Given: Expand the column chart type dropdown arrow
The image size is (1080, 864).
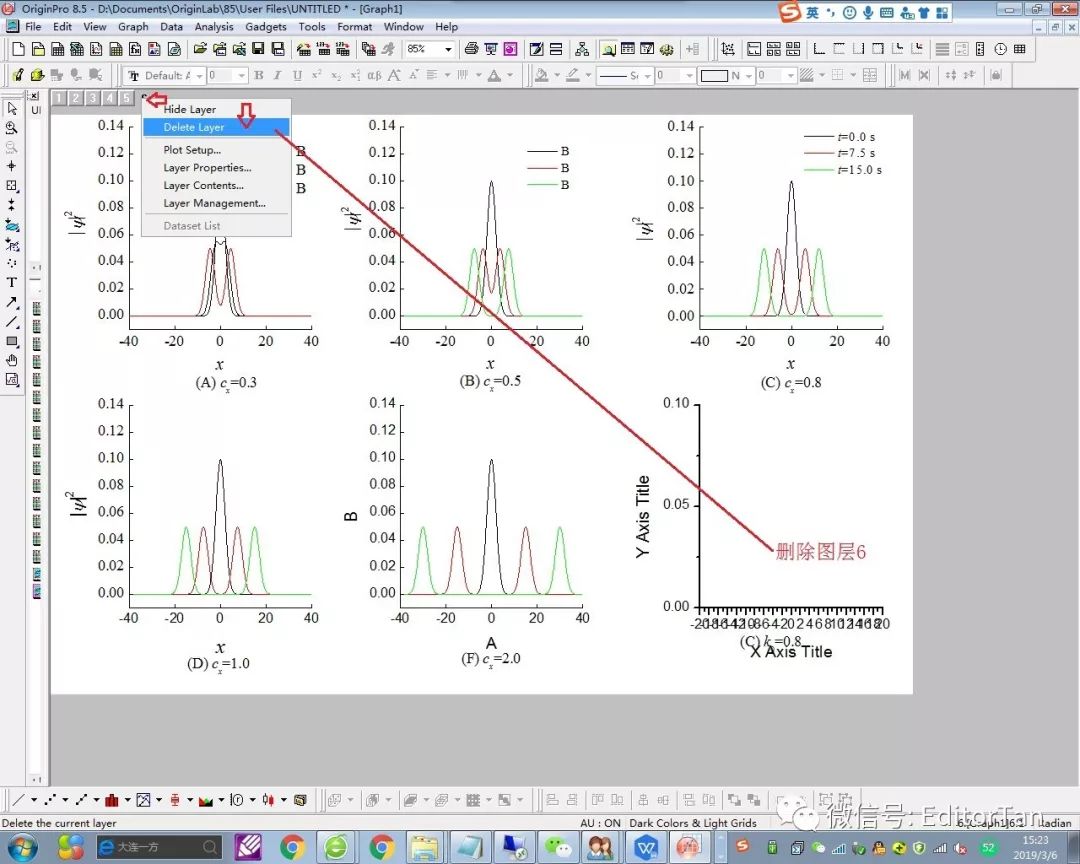Looking at the screenshot, I should (127, 800).
